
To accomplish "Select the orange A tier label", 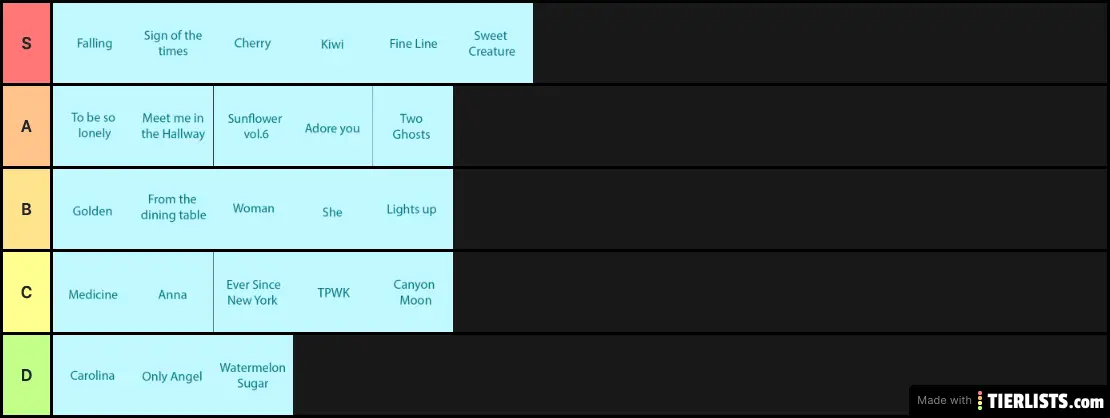I will 26,126.
